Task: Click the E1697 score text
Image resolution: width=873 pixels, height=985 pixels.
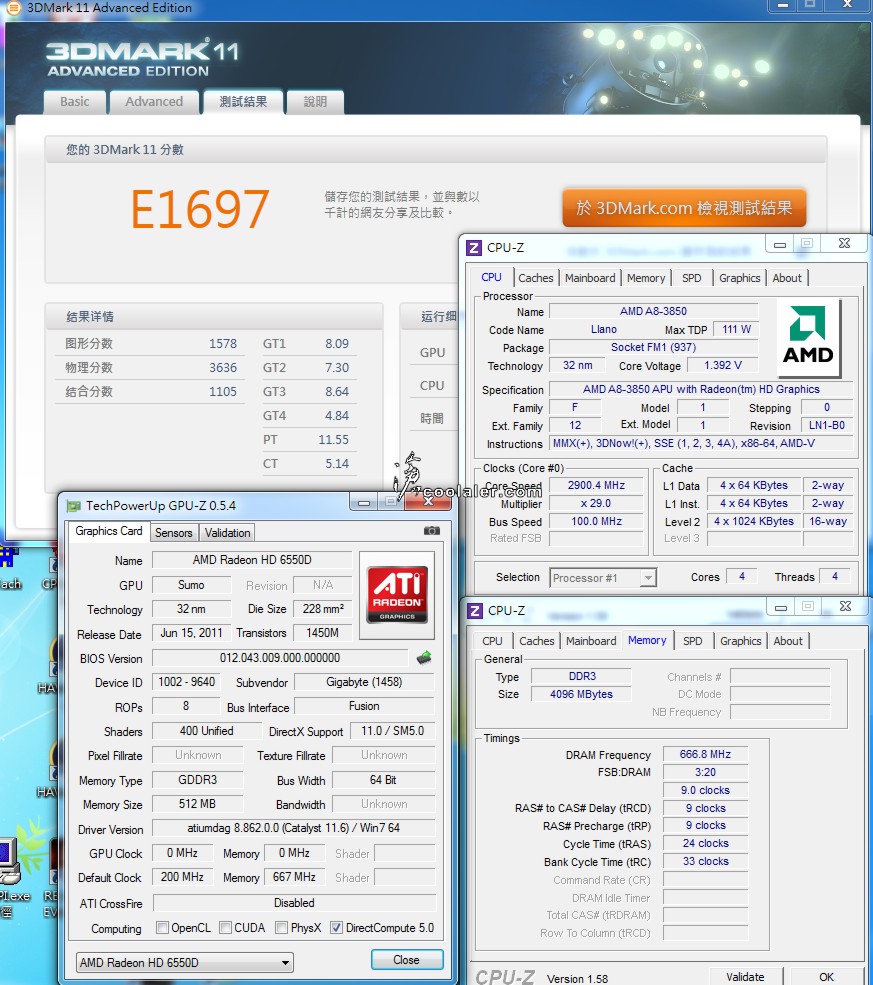Action: pyautogui.click(x=200, y=209)
